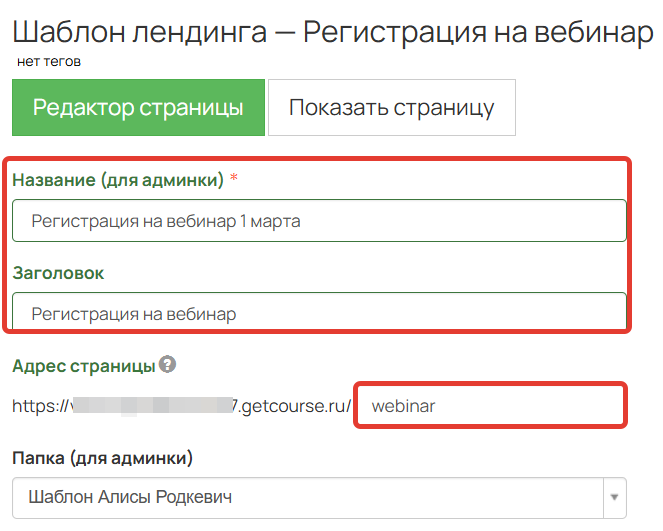Click the нет тегов label
The image size is (663, 531).
click(x=49, y=62)
